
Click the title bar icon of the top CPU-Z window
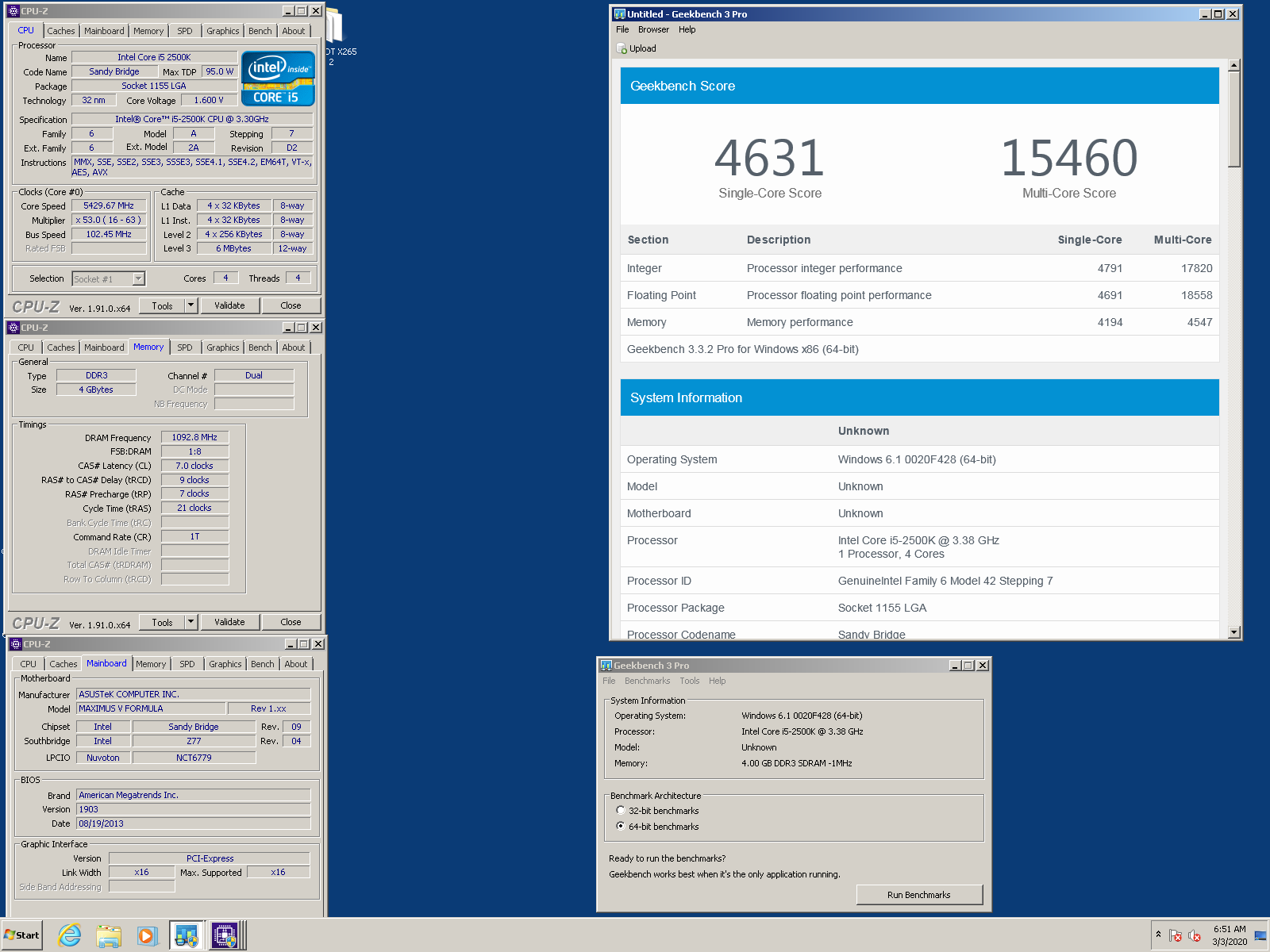pos(13,11)
